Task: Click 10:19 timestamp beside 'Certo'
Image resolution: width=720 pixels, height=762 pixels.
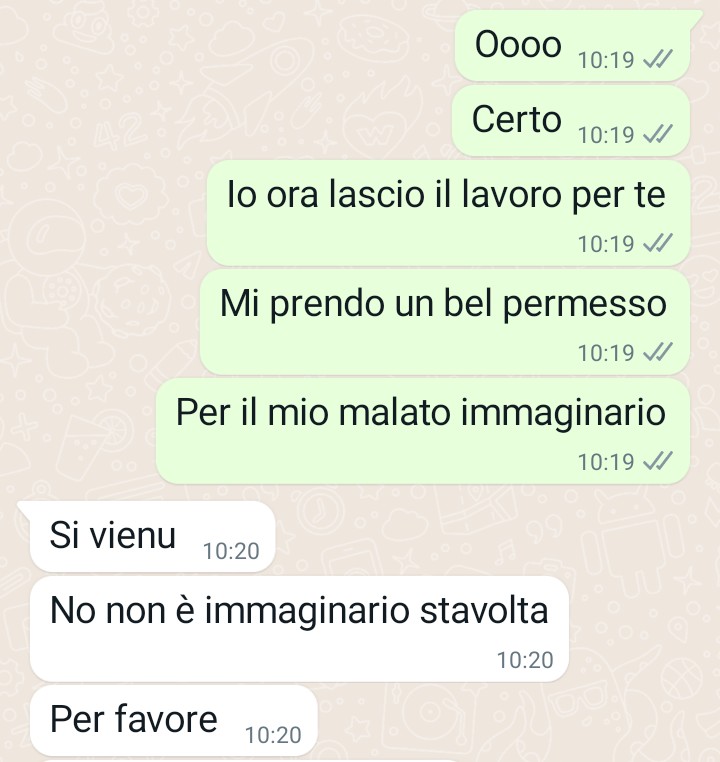Action: [606, 135]
